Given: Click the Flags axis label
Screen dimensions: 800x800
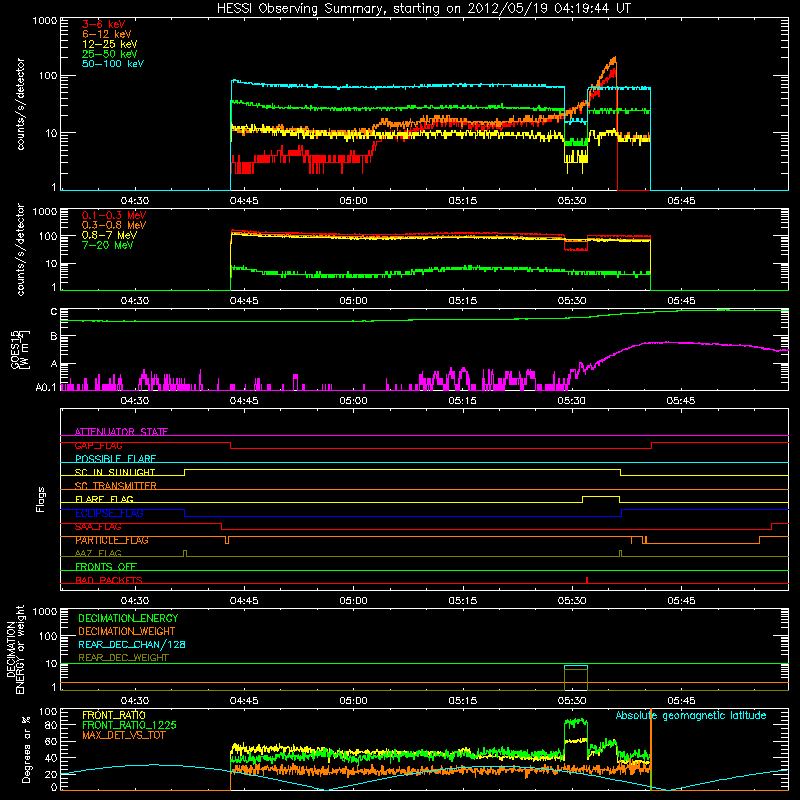Looking at the screenshot, I should pos(41,499).
